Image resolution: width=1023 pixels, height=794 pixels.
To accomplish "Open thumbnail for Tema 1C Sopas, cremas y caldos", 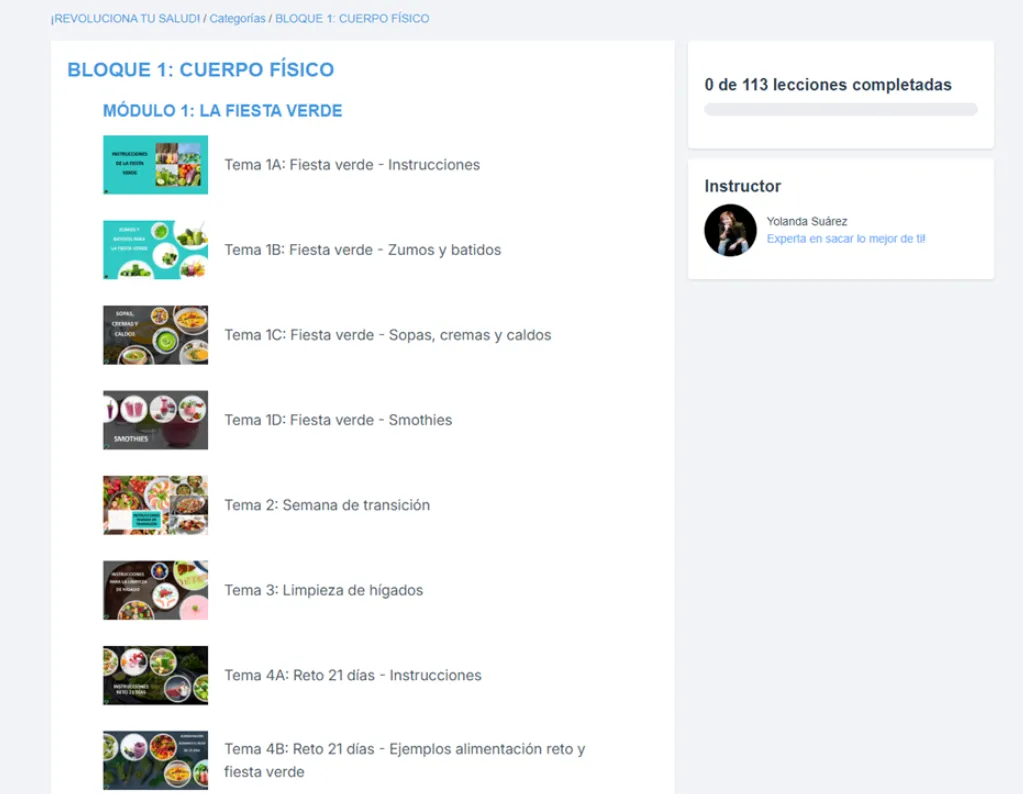I will (x=155, y=335).
